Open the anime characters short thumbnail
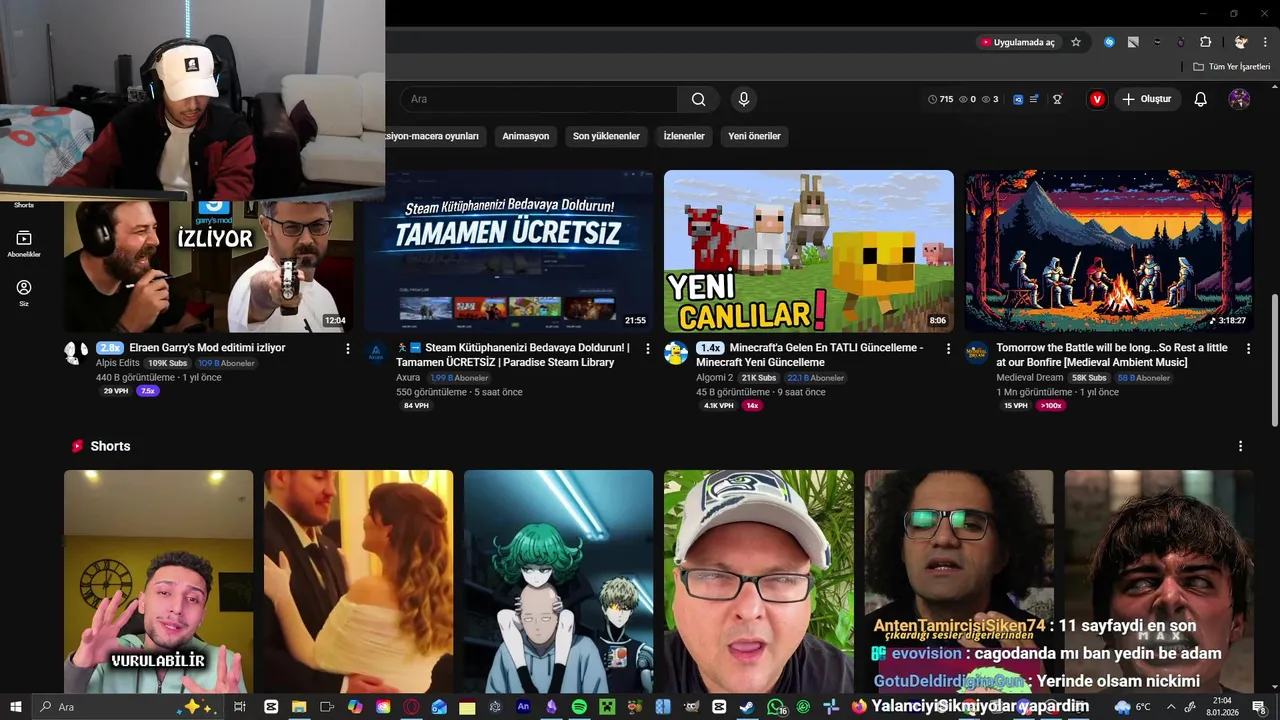Screen dimensions: 1280x720 tap(558, 582)
